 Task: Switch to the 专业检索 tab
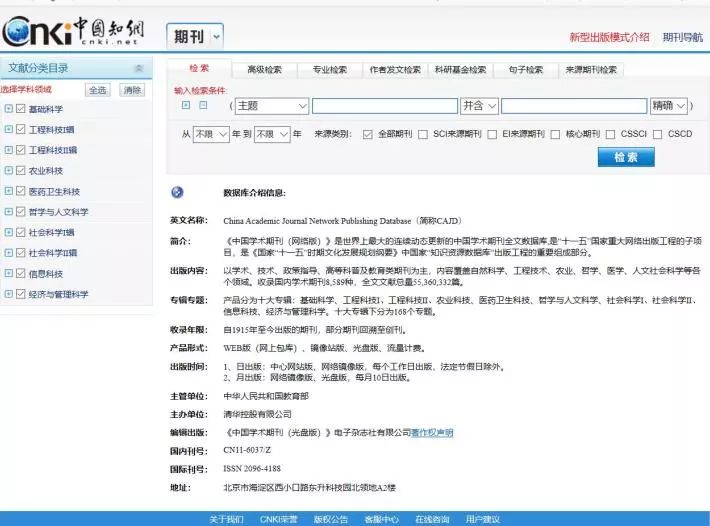[x=330, y=70]
